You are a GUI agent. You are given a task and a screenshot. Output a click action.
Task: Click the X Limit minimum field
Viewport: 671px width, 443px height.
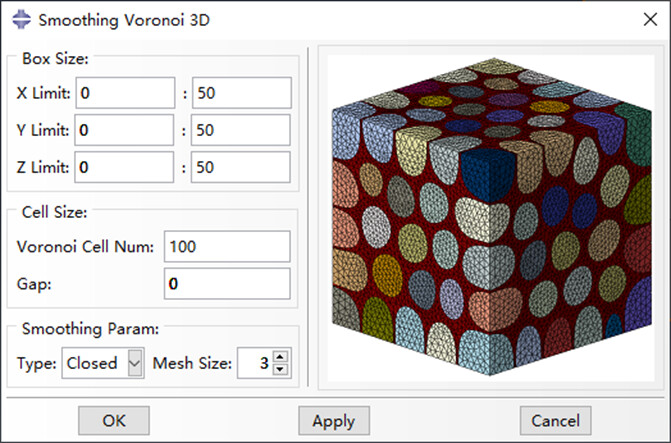pos(125,93)
